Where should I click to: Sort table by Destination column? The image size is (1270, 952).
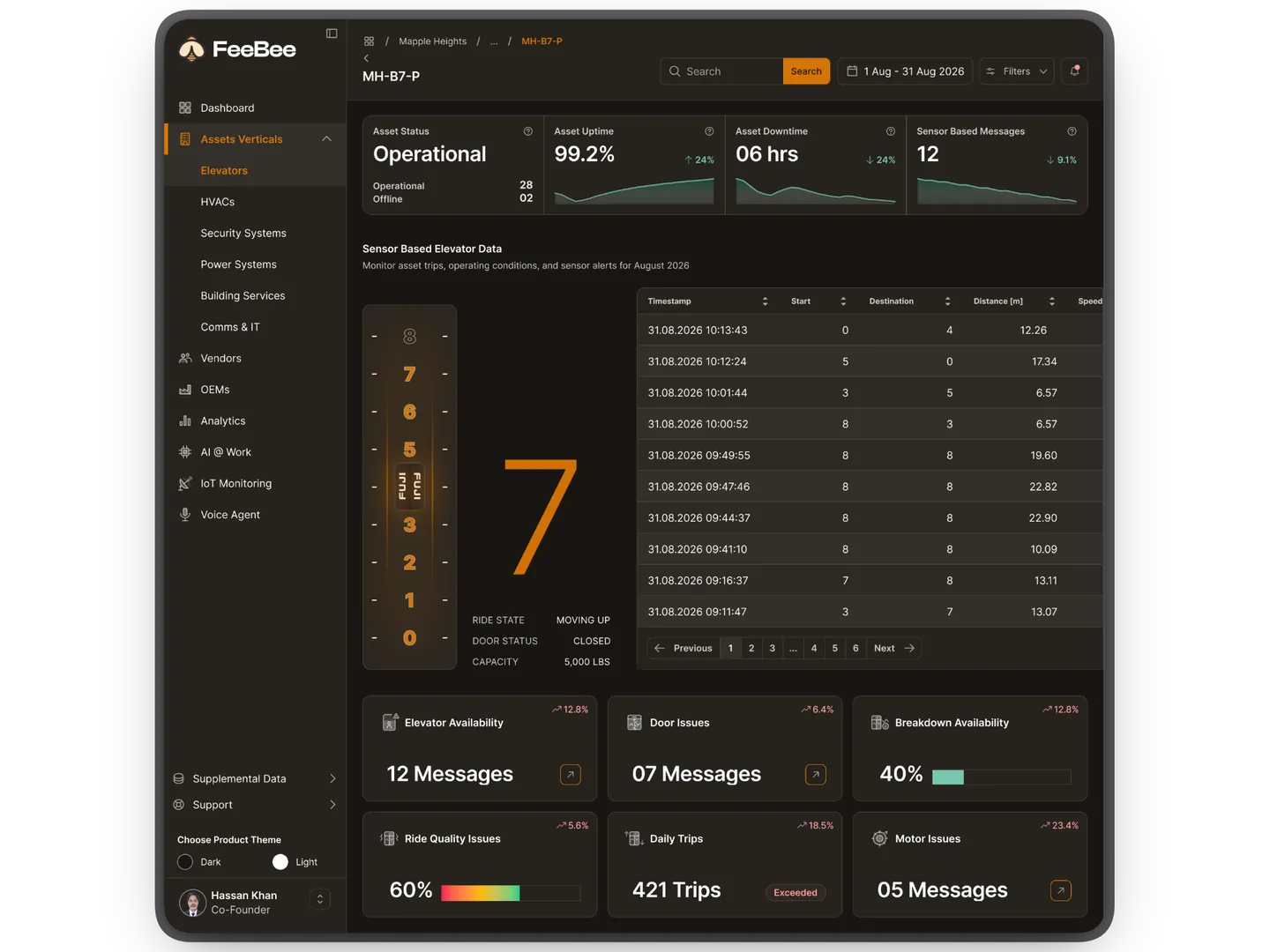[947, 301]
